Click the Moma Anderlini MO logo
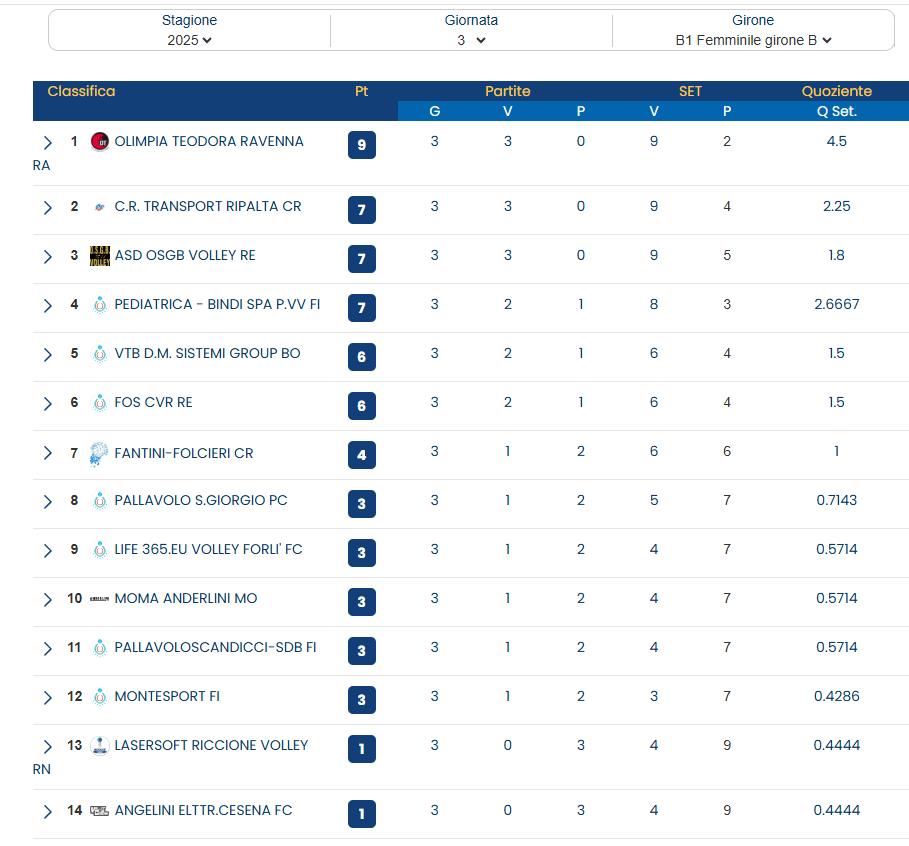Viewport: 909px width, 846px height. coord(99,599)
